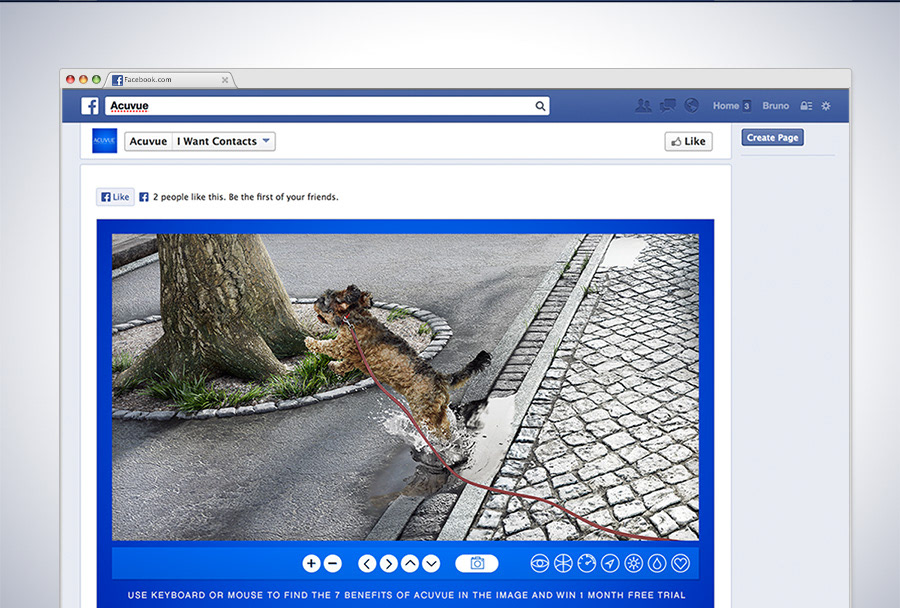Expand the I Want Contacts dropdown

coord(224,141)
